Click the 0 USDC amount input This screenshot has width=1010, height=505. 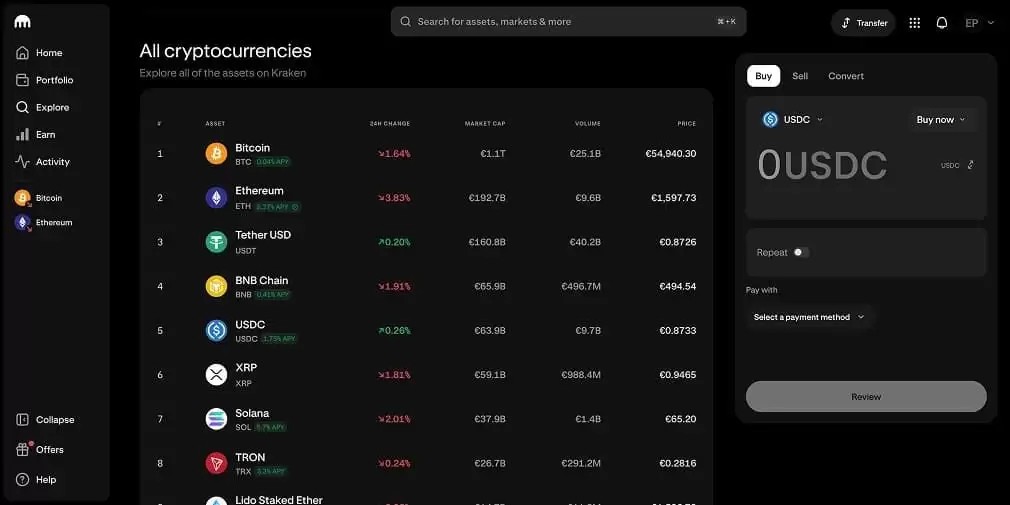[x=822, y=165]
